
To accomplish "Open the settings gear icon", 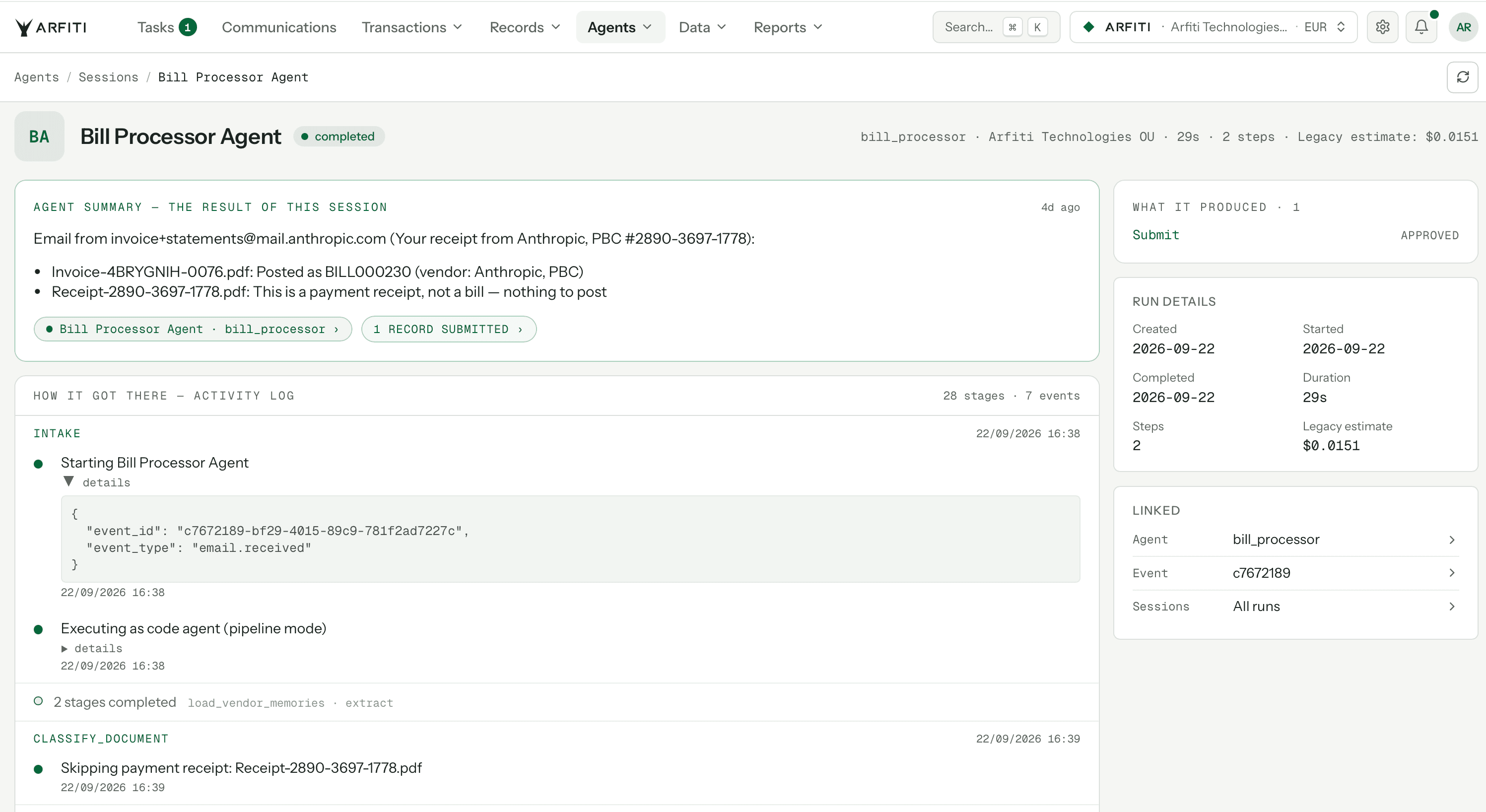I will (x=1382, y=27).
